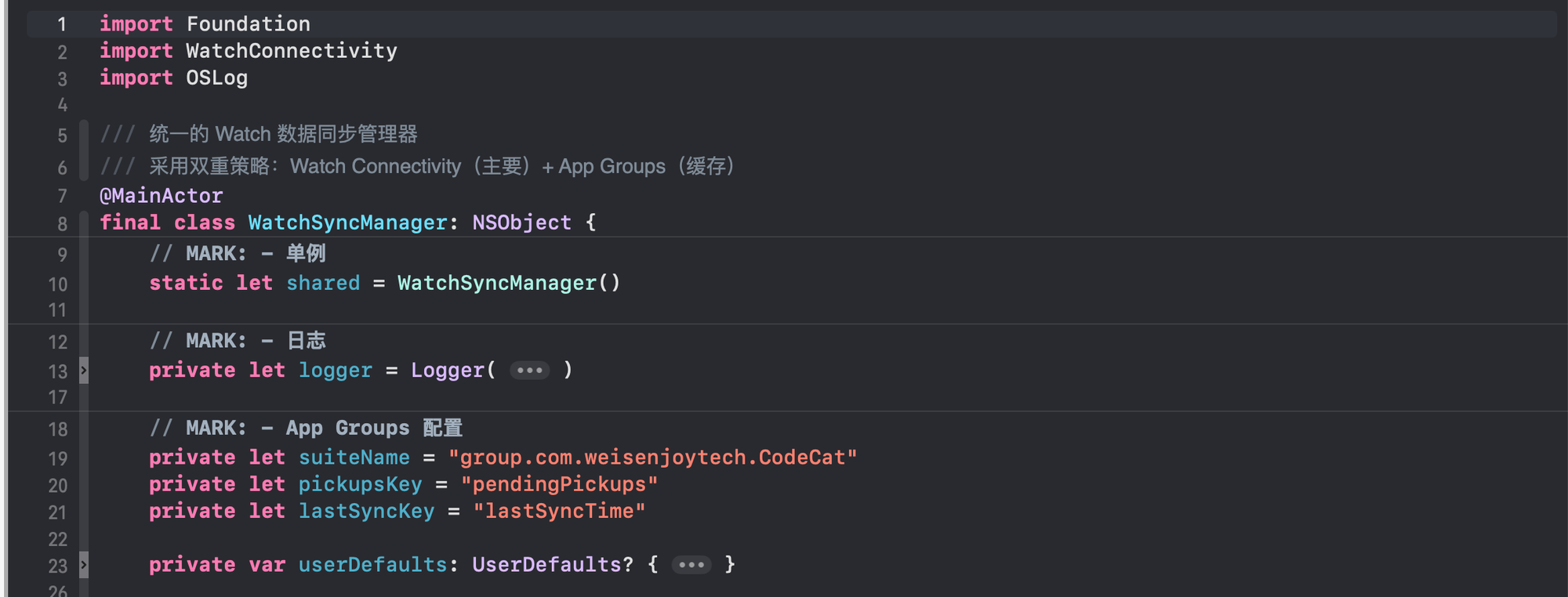This screenshot has width=1568, height=597.
Task: Click the code folding ribbon beside line 5
Action: tap(84, 136)
